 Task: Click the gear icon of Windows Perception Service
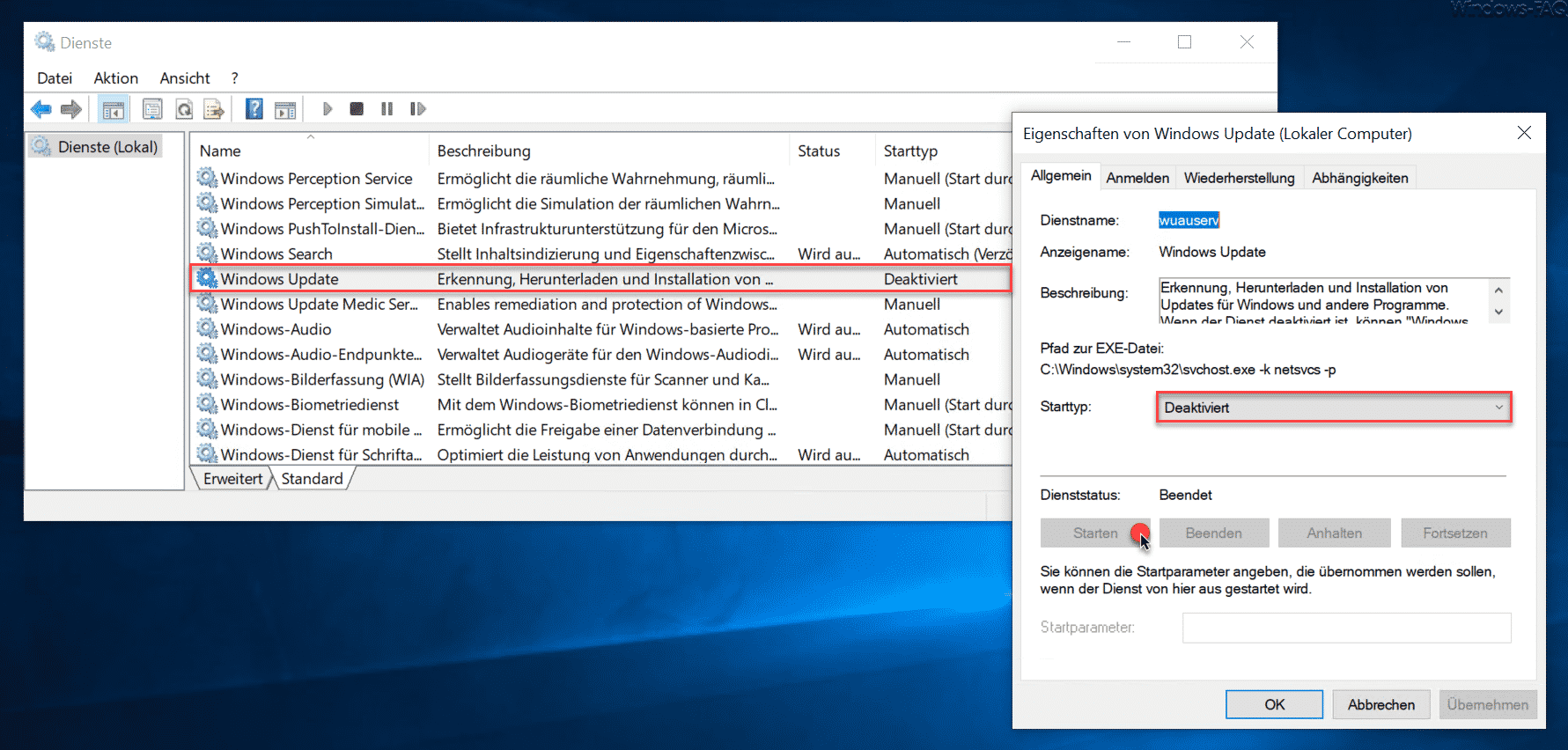[207, 178]
